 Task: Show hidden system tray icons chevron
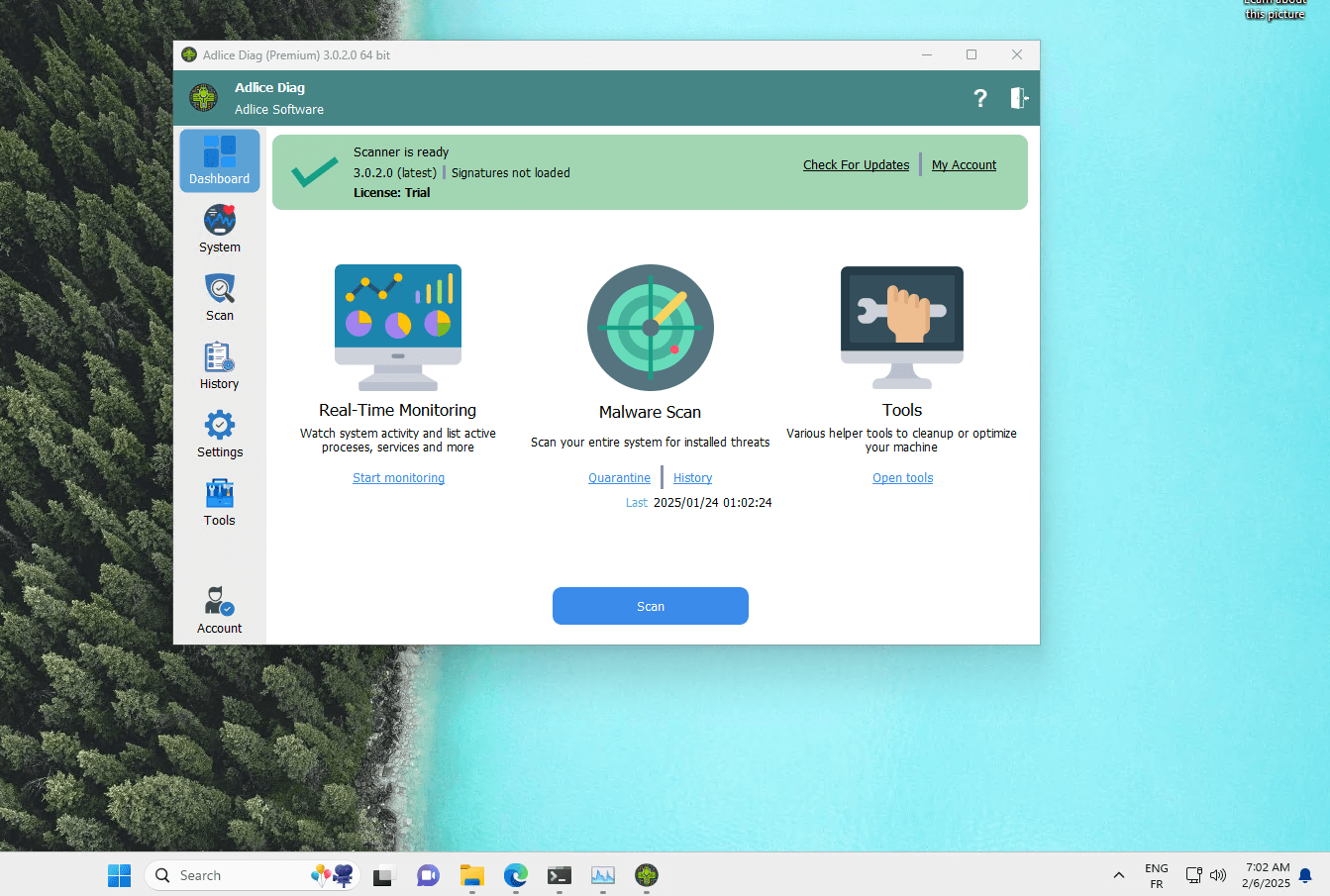click(1118, 875)
